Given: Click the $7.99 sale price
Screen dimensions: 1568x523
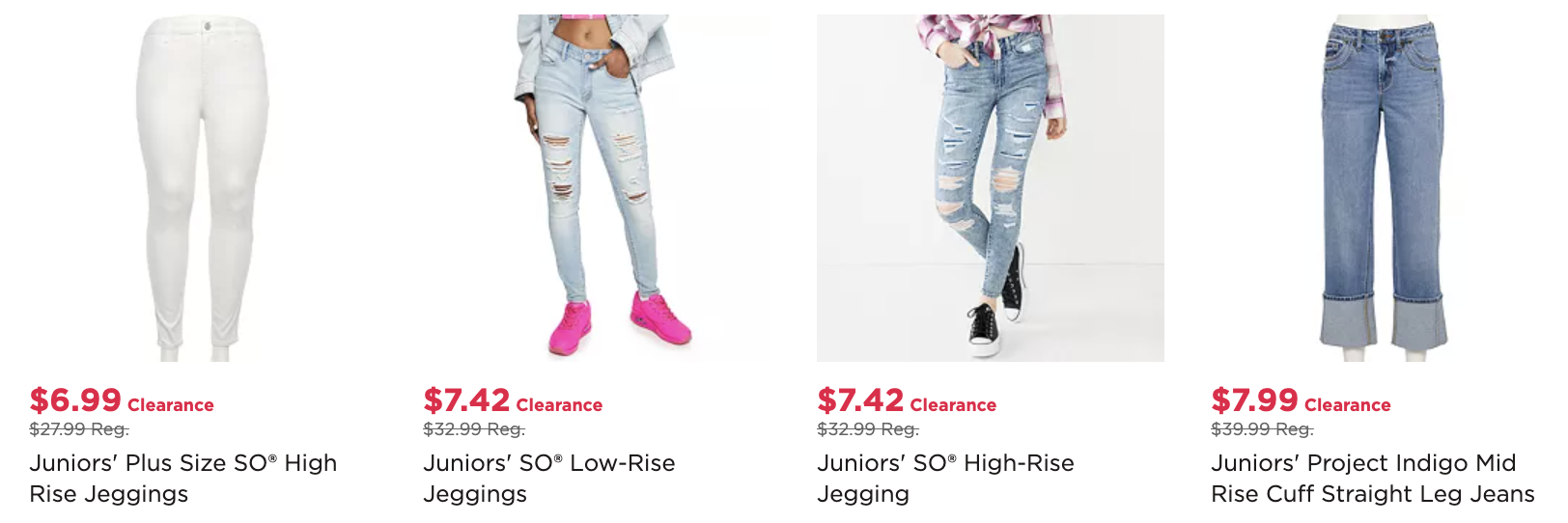Looking at the screenshot, I should tap(1254, 400).
